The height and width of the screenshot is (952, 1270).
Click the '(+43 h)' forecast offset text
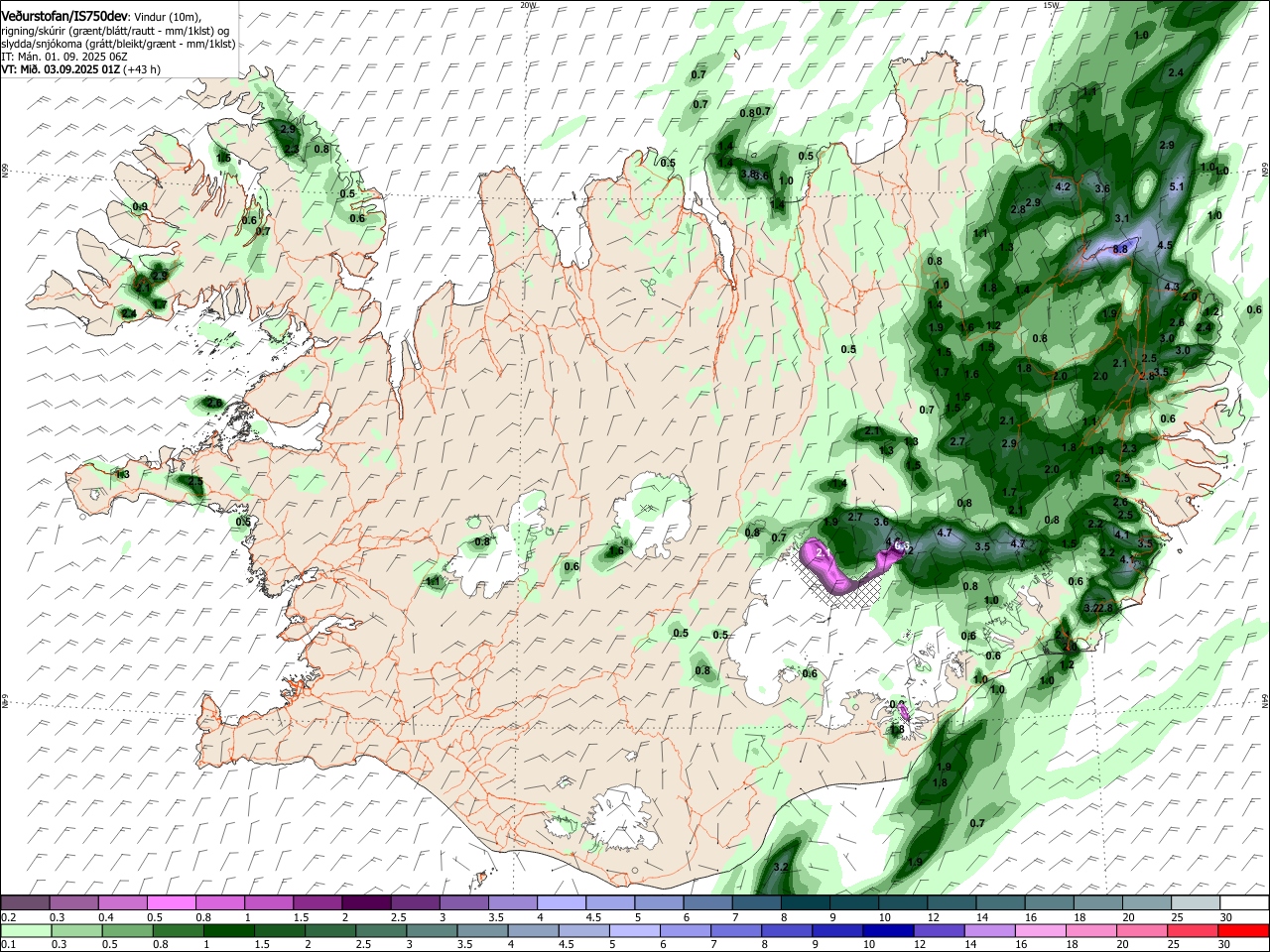(143, 69)
